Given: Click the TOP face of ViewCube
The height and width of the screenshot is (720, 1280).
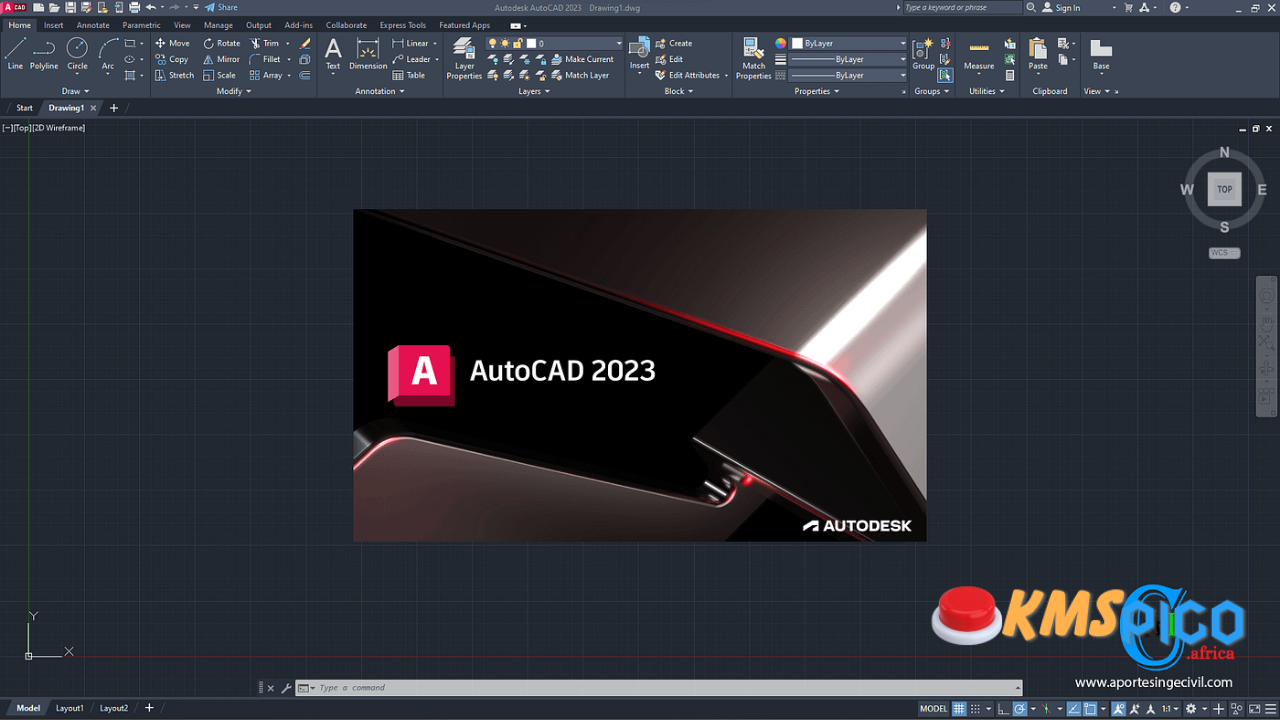Looking at the screenshot, I should pos(1224,189).
